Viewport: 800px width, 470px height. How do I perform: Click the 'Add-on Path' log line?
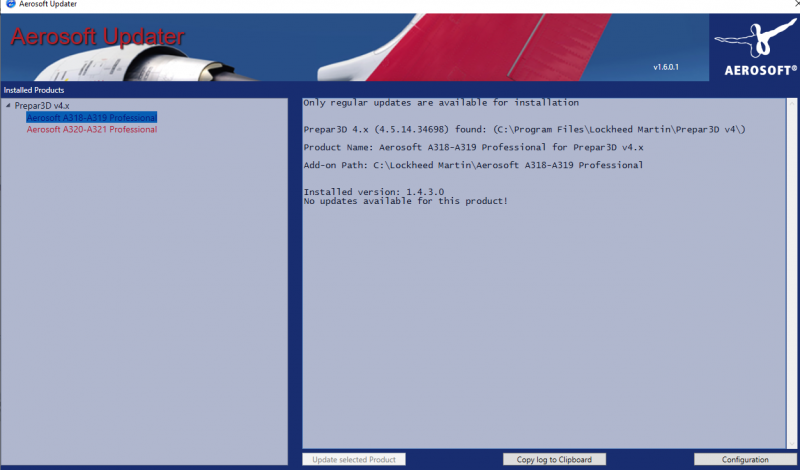pos(473,165)
